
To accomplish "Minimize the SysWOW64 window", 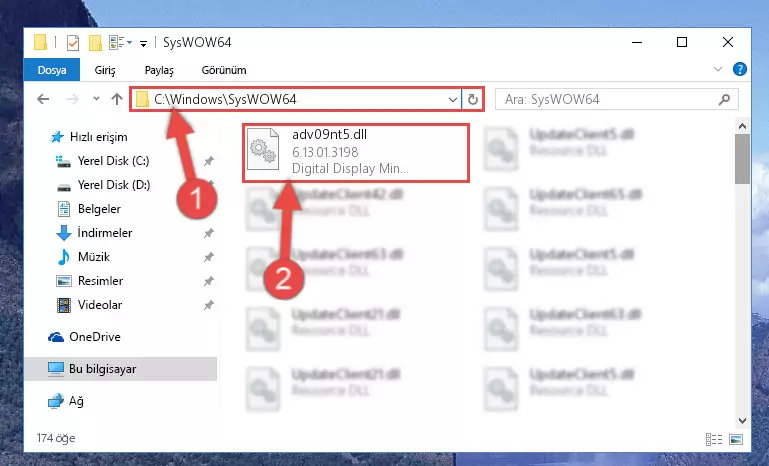I will pyautogui.click(x=637, y=43).
